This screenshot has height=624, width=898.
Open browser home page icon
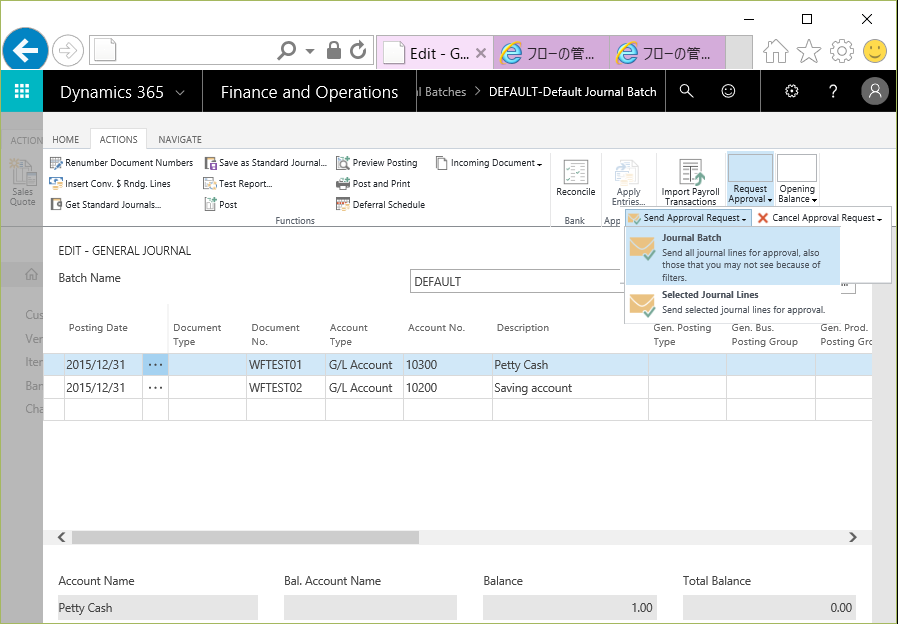point(775,51)
